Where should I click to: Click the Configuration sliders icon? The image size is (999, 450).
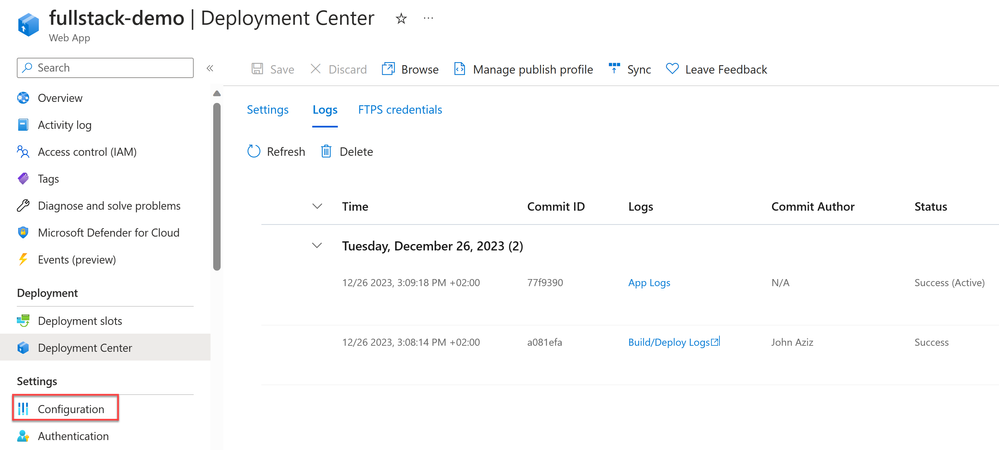point(24,409)
